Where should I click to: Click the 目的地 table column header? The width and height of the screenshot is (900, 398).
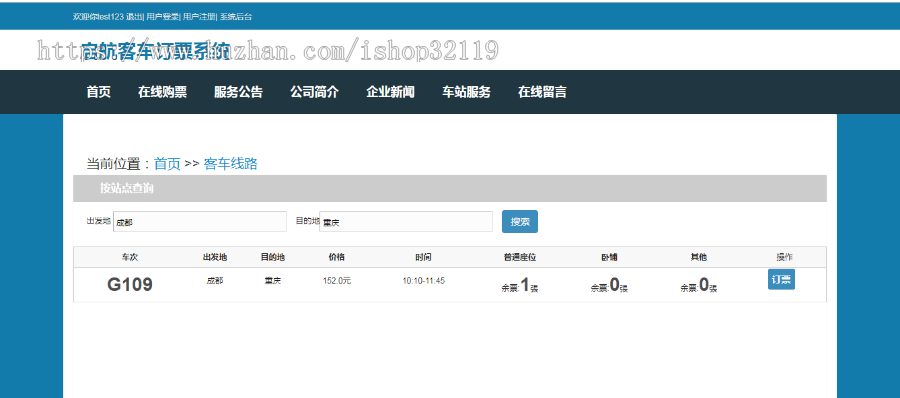[273, 257]
